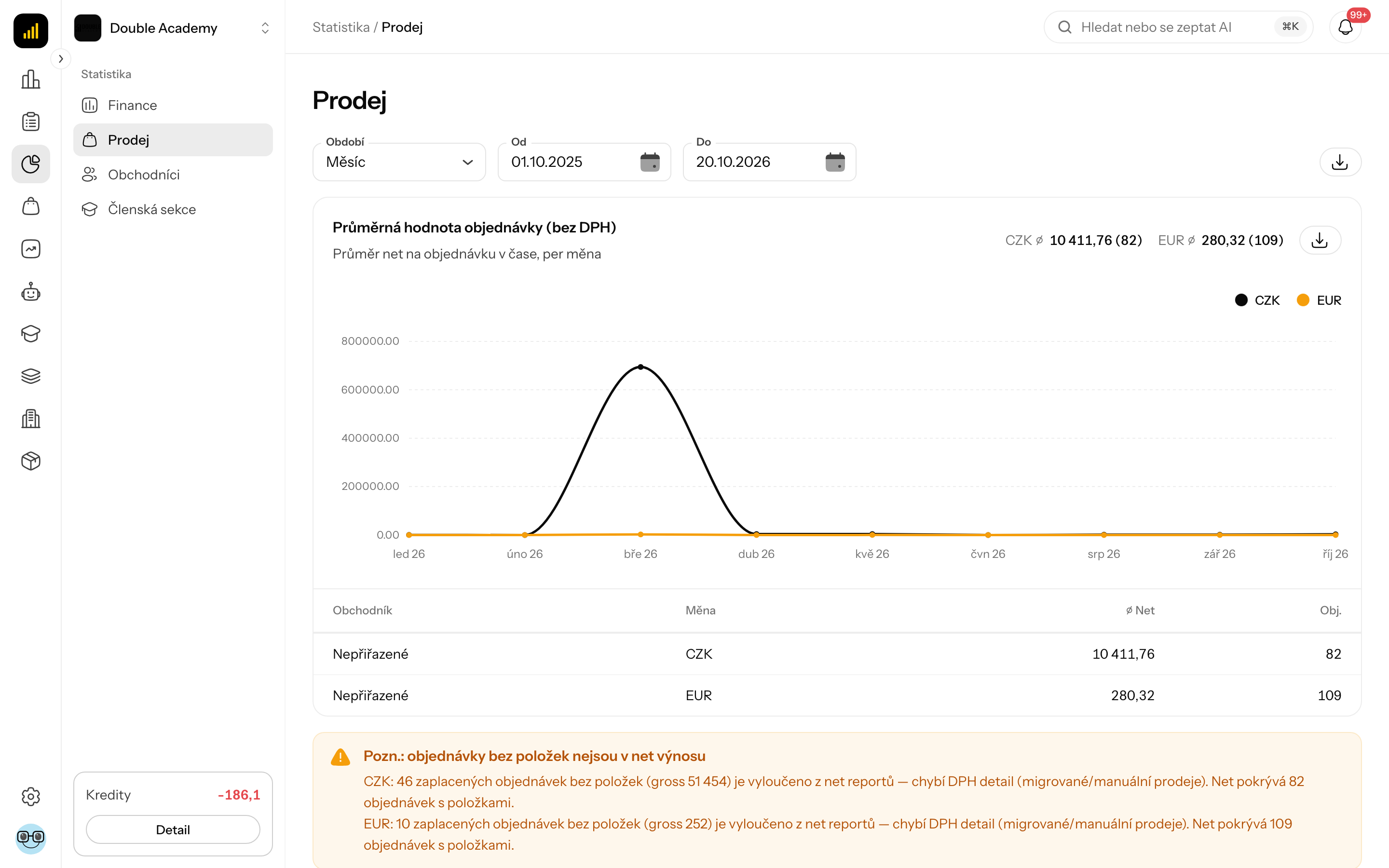Click the bar chart icon in rail
Screen dimensions: 1389x868
[x=30, y=79]
